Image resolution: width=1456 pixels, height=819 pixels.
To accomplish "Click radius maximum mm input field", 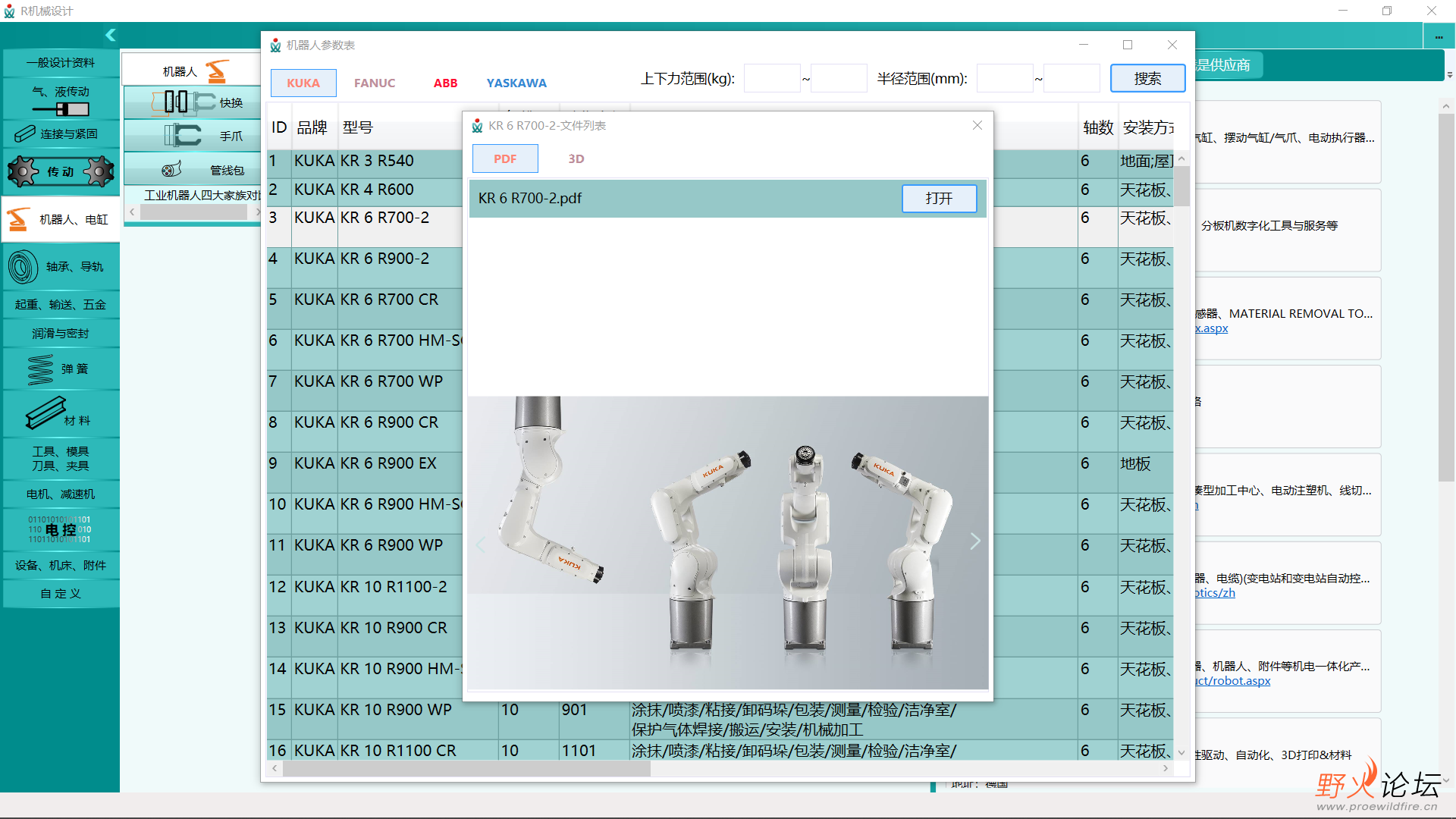I will coord(1072,78).
